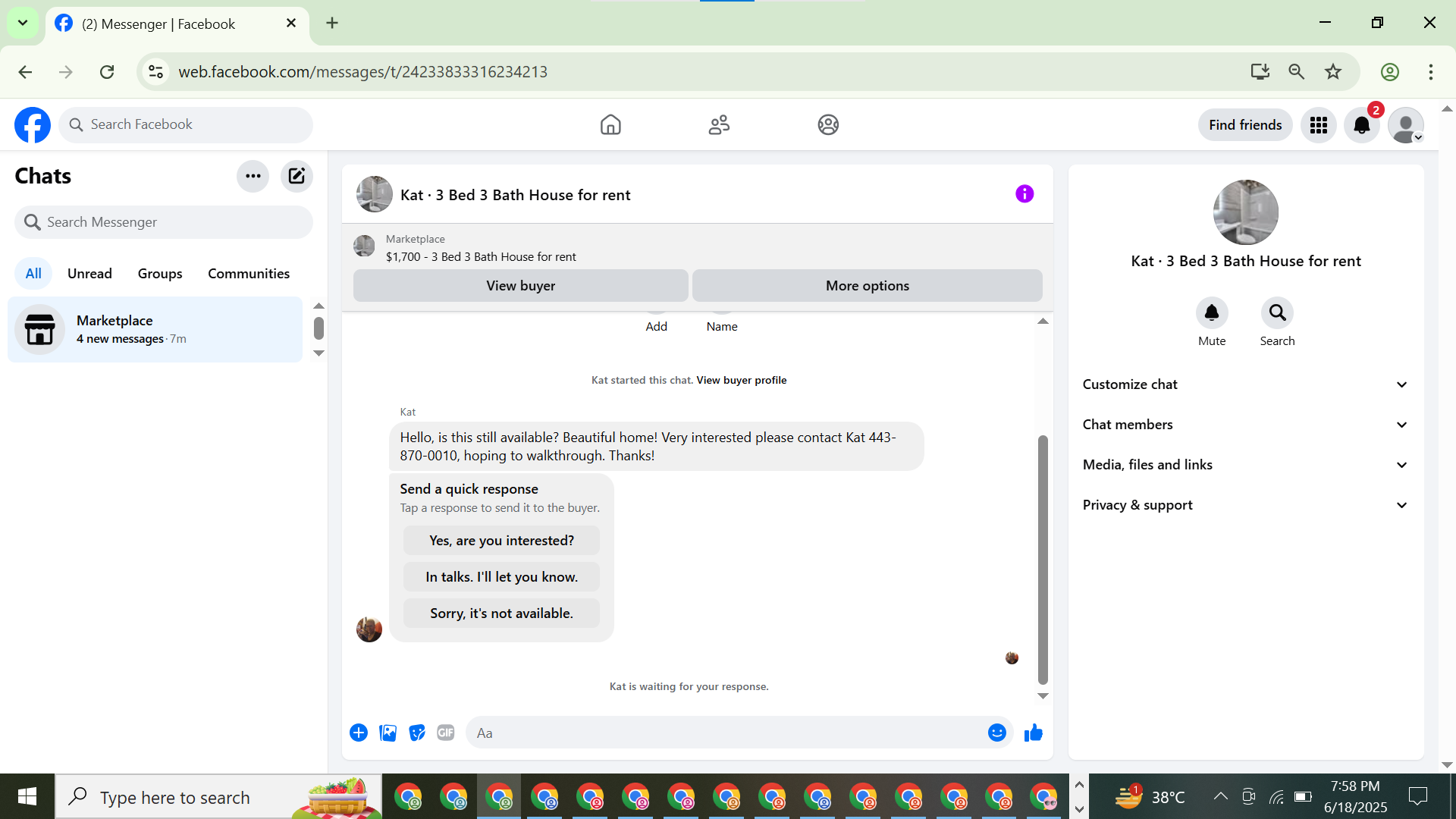View site information icon in address bar
Image resolution: width=1456 pixels, height=819 pixels.
[155, 72]
